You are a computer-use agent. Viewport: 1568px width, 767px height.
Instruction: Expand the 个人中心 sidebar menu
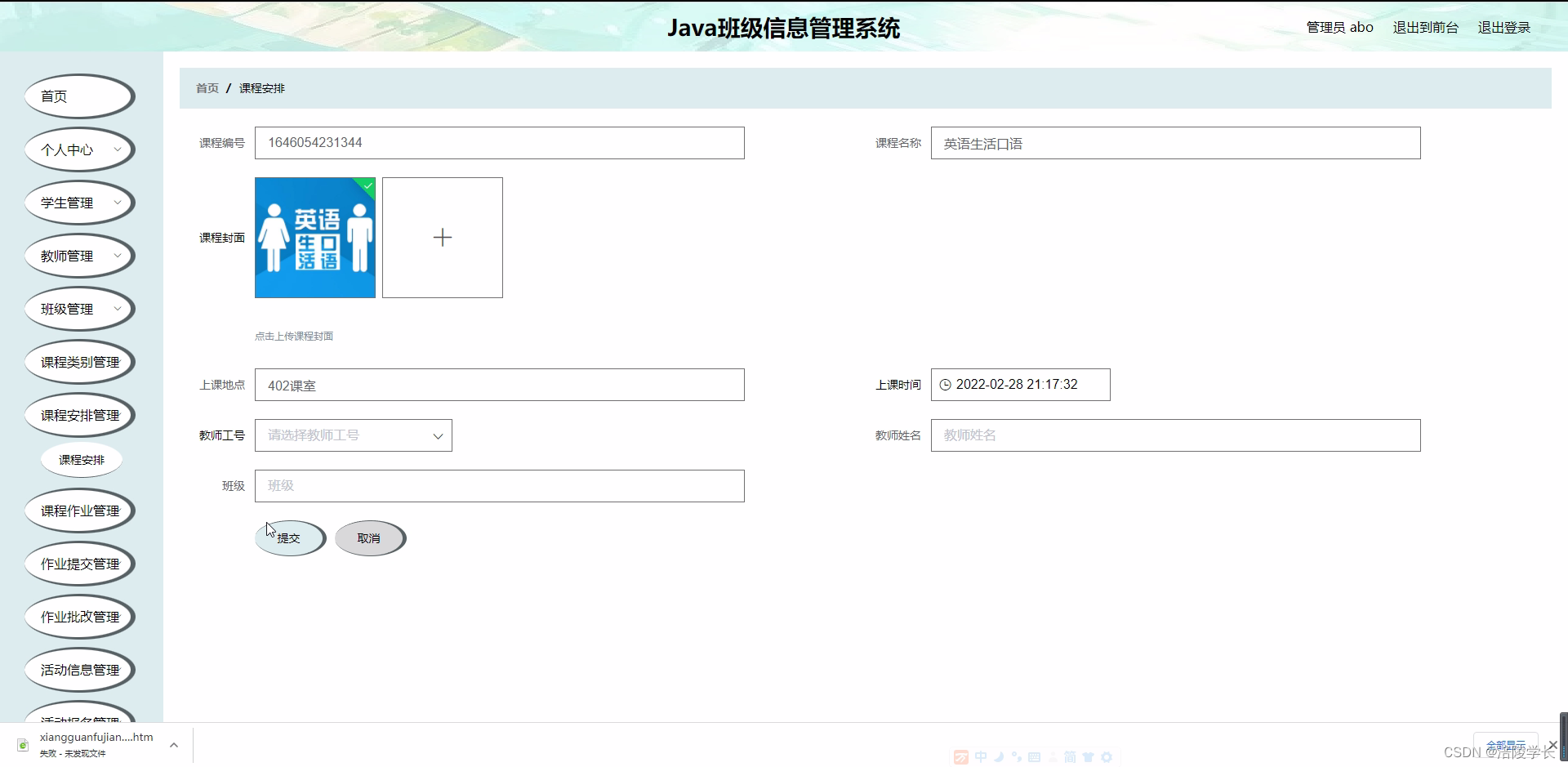pos(79,149)
